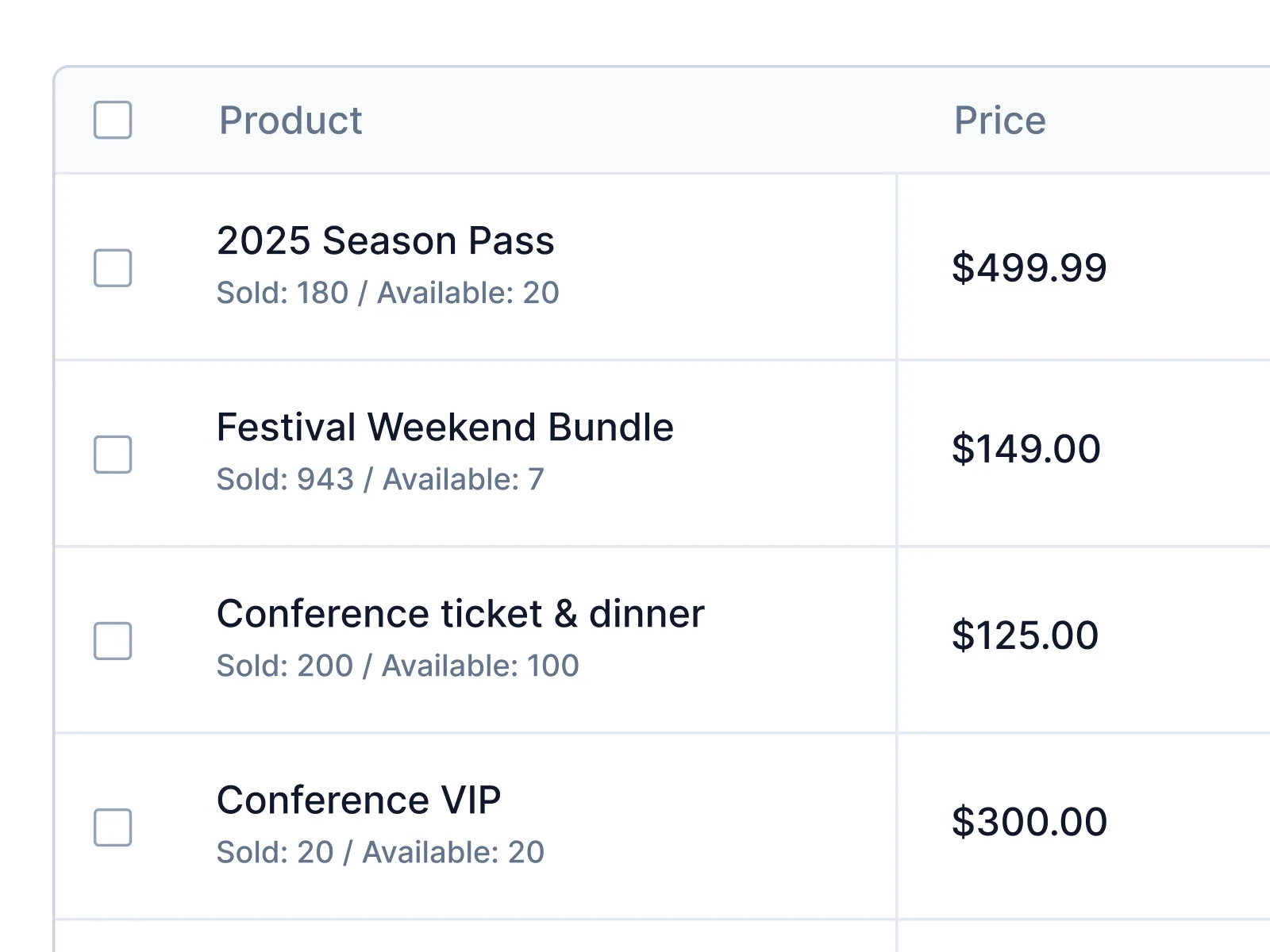Click the Sold: 943 / Available: 7 text
The height and width of the screenshot is (952, 1270).
tap(380, 480)
